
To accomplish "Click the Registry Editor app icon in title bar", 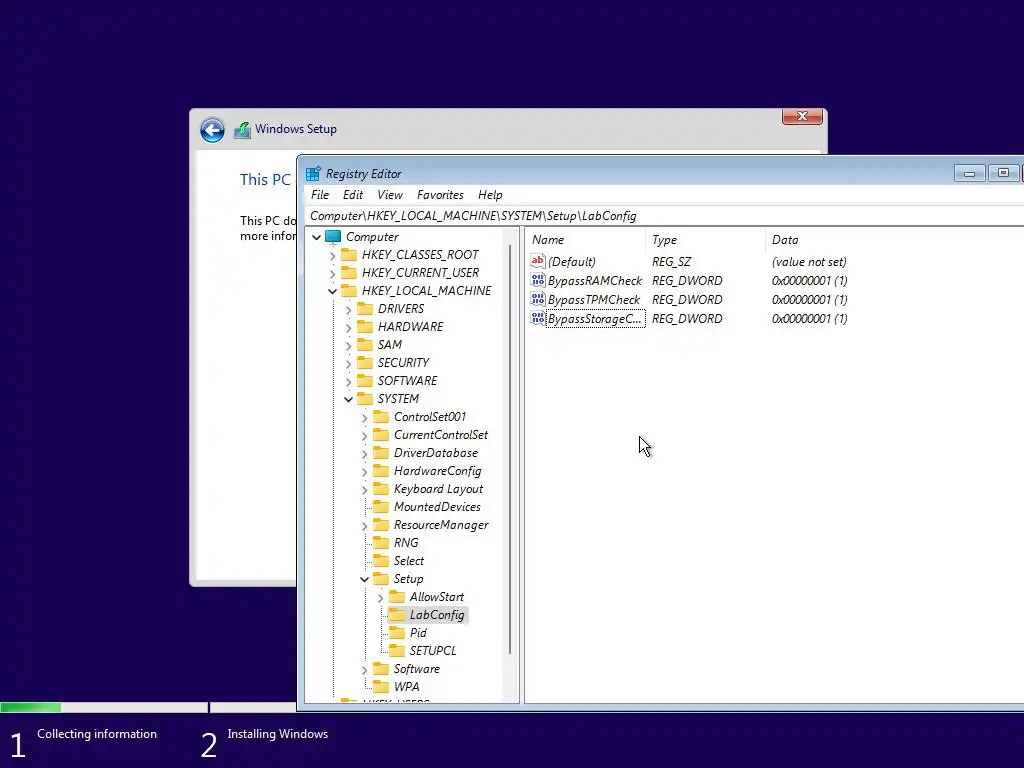I will [313, 174].
